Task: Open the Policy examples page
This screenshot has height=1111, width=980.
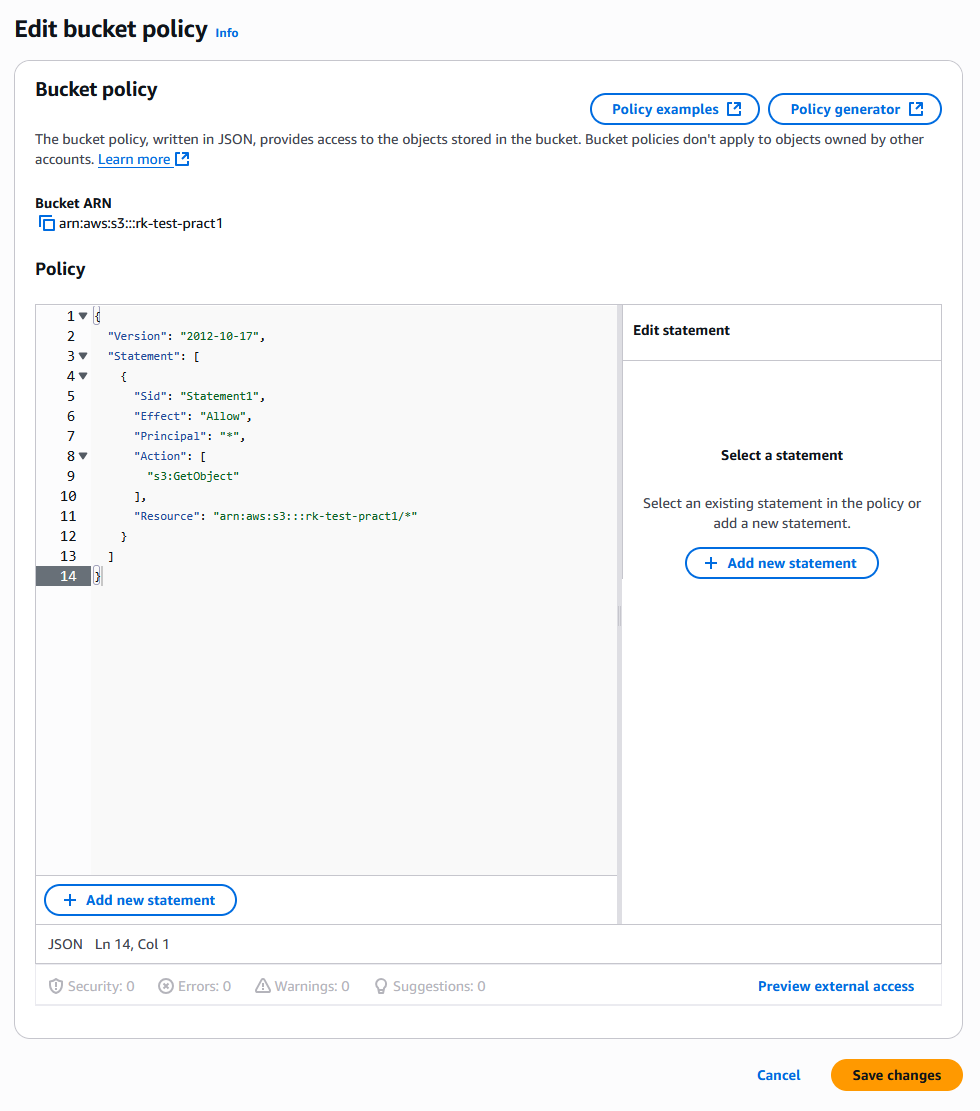Action: click(x=675, y=109)
